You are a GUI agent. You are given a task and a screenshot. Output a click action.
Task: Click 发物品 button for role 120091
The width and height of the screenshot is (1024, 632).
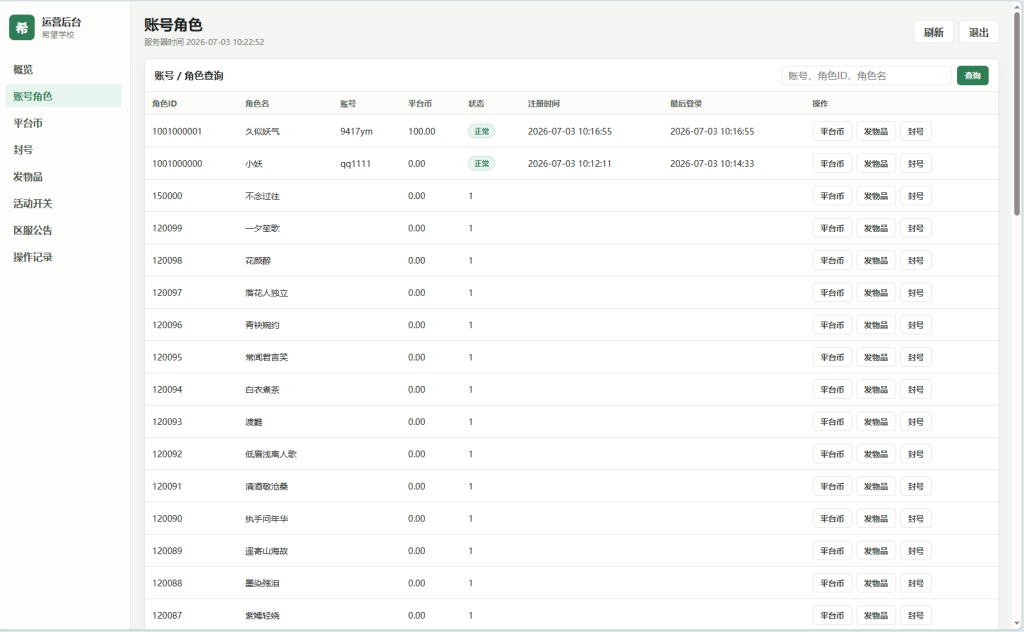(x=876, y=486)
